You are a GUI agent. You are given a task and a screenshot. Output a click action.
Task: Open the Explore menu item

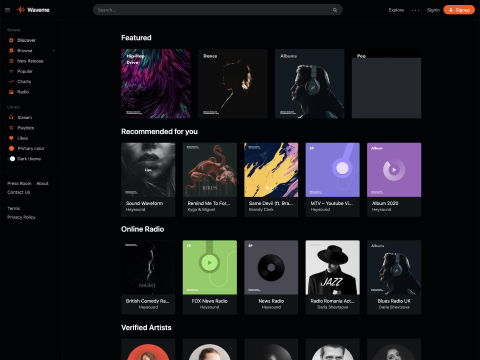coord(396,10)
